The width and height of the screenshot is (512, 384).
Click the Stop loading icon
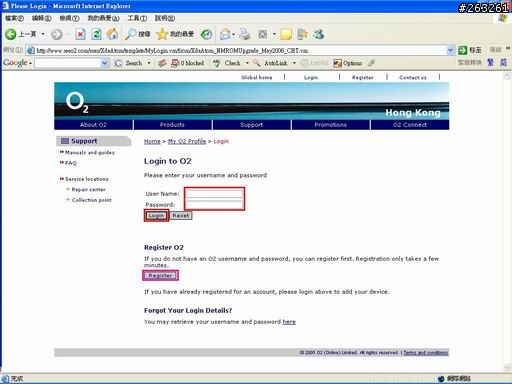point(80,34)
